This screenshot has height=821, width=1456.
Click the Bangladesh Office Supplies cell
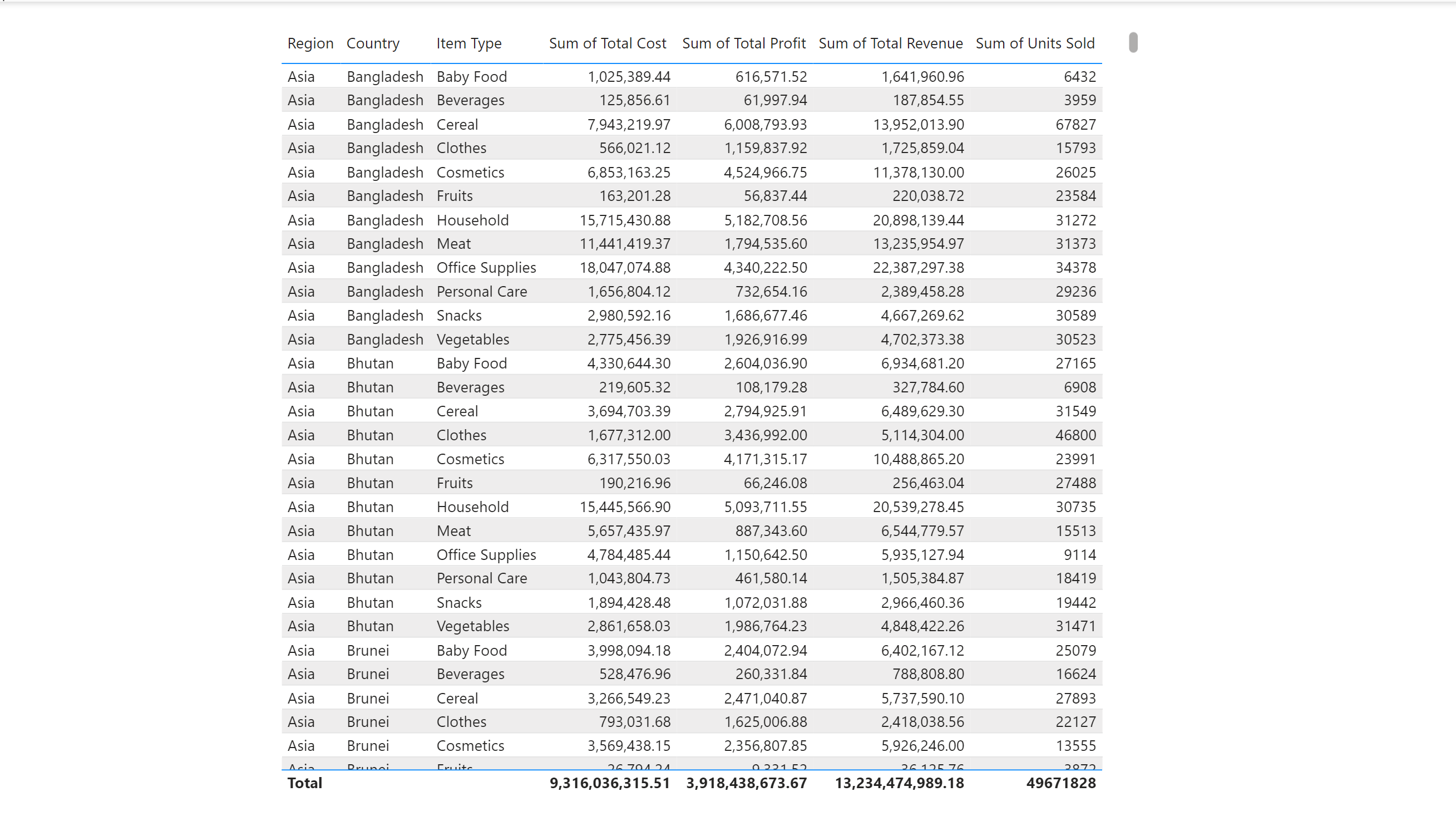486,267
